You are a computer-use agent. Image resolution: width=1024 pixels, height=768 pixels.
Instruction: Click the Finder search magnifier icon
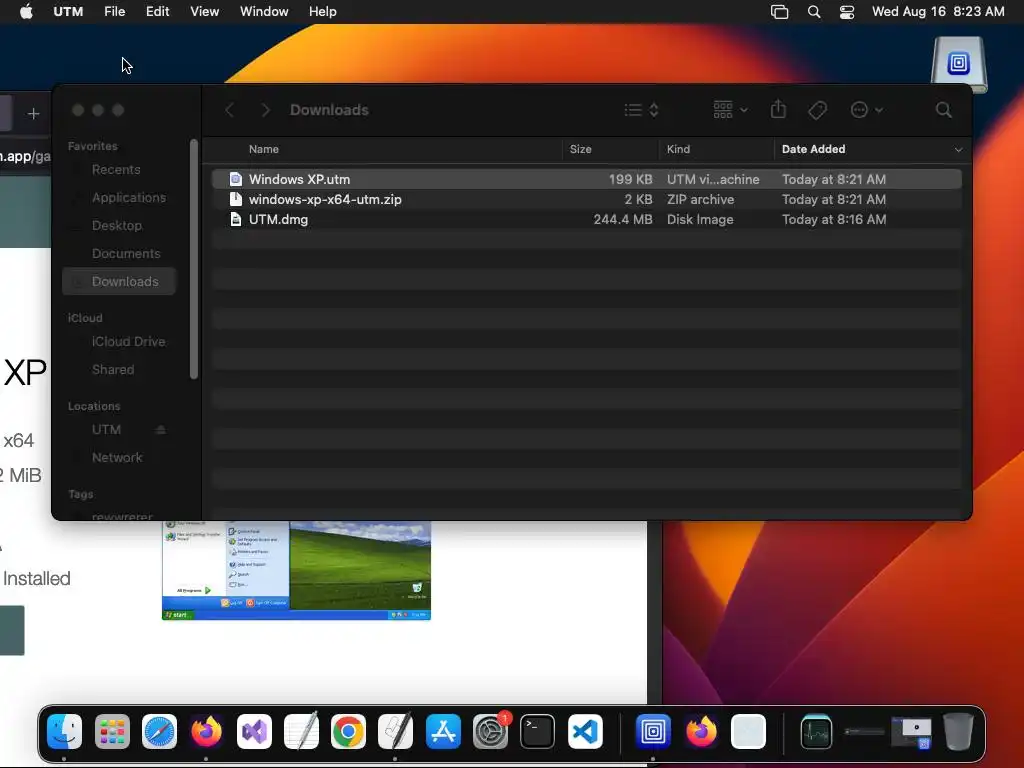[944, 110]
